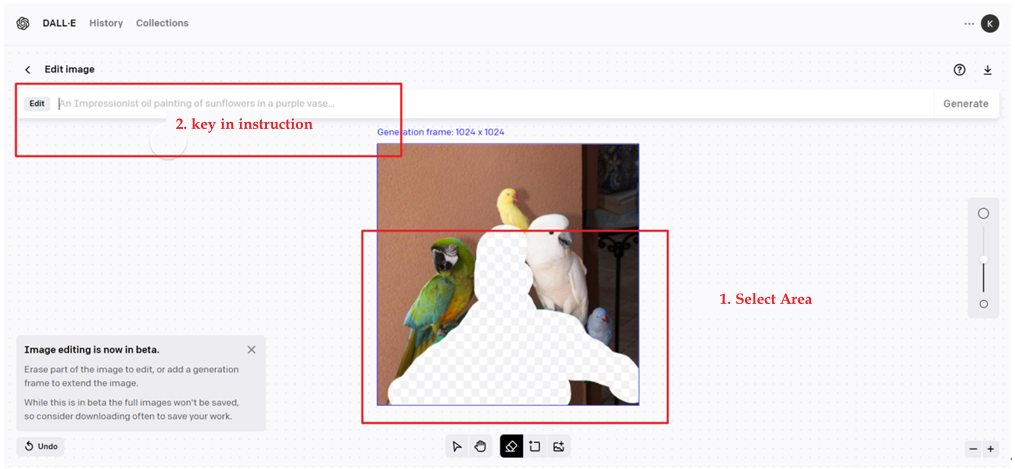Choose the Pan hand tool
Screen dimensions: 1015x469
(480, 446)
